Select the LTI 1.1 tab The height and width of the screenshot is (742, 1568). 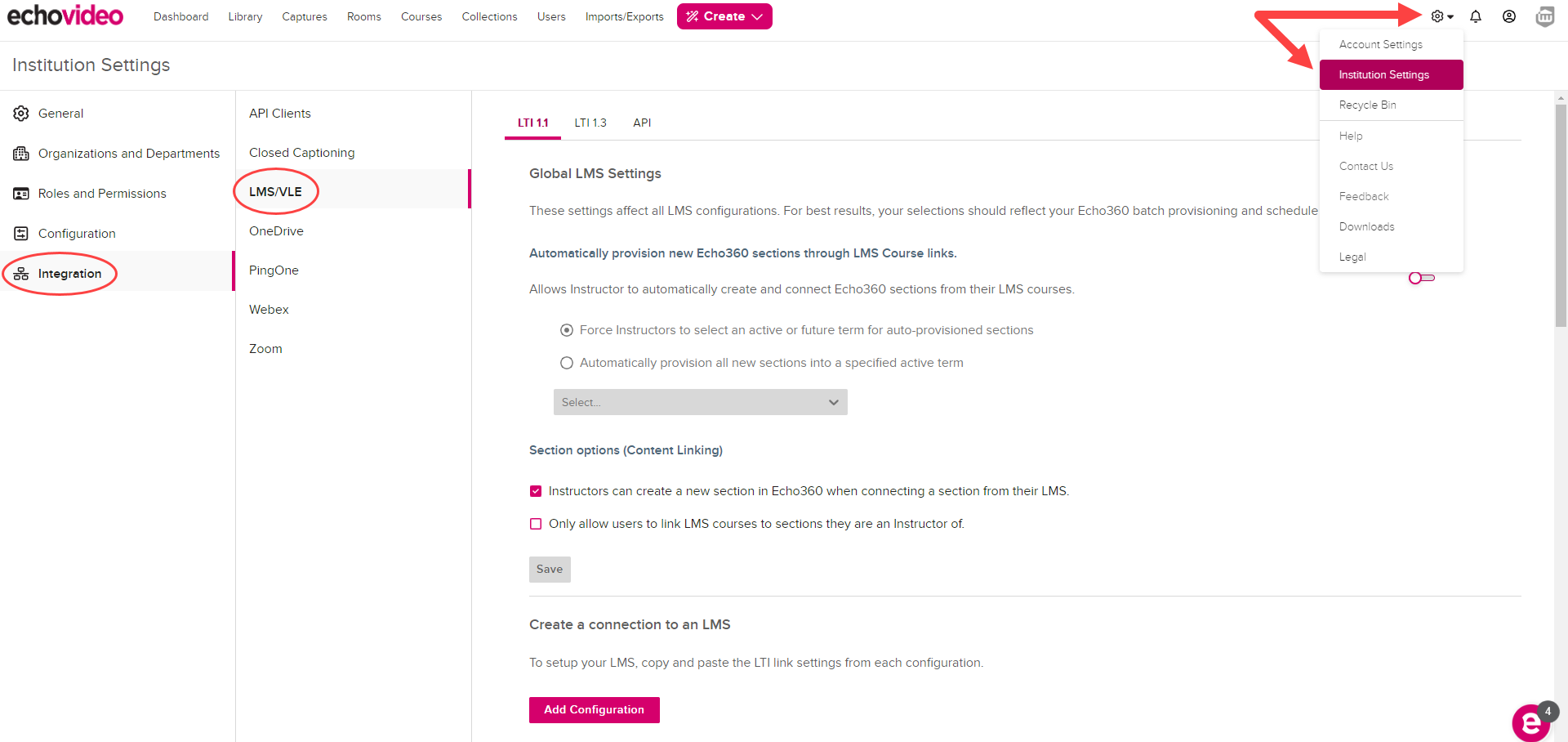[532, 123]
